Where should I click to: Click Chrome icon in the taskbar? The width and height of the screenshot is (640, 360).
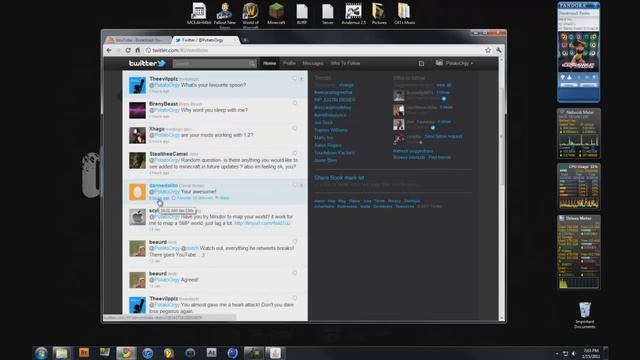coord(126,353)
